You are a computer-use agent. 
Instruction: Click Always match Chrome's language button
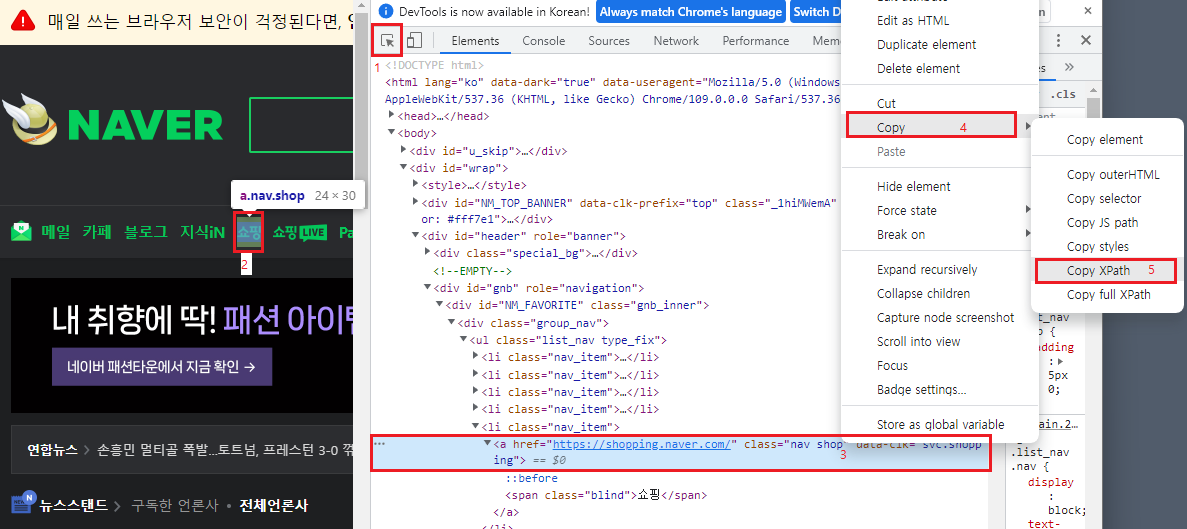point(691,12)
